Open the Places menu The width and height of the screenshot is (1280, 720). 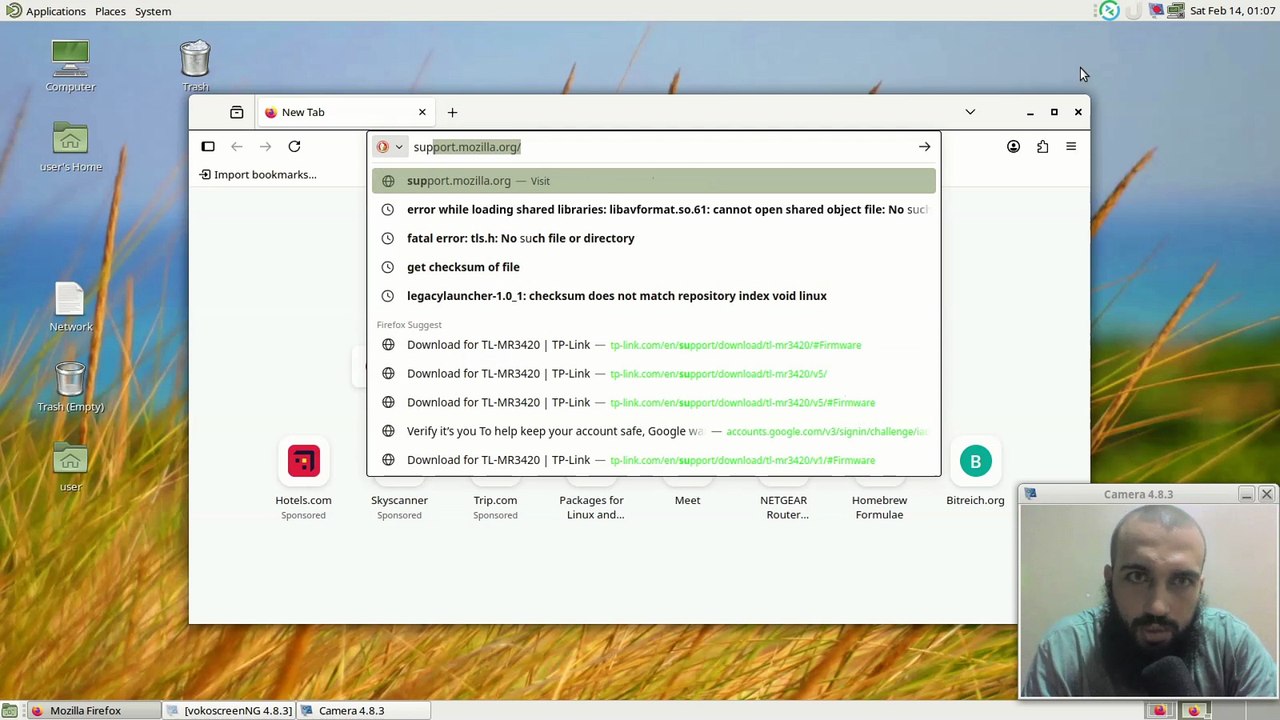point(110,11)
